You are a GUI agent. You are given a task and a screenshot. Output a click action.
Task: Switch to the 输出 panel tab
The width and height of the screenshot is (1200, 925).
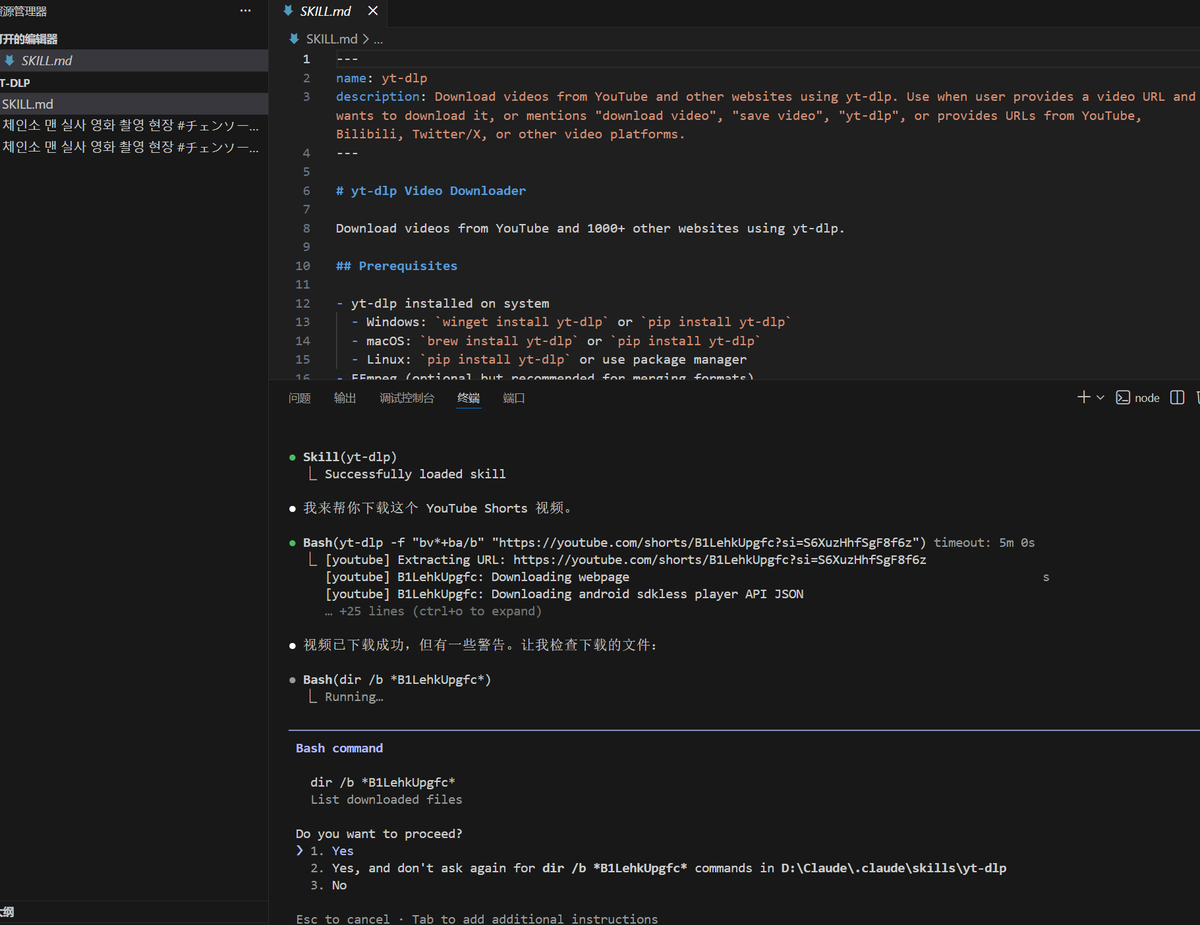click(x=345, y=398)
